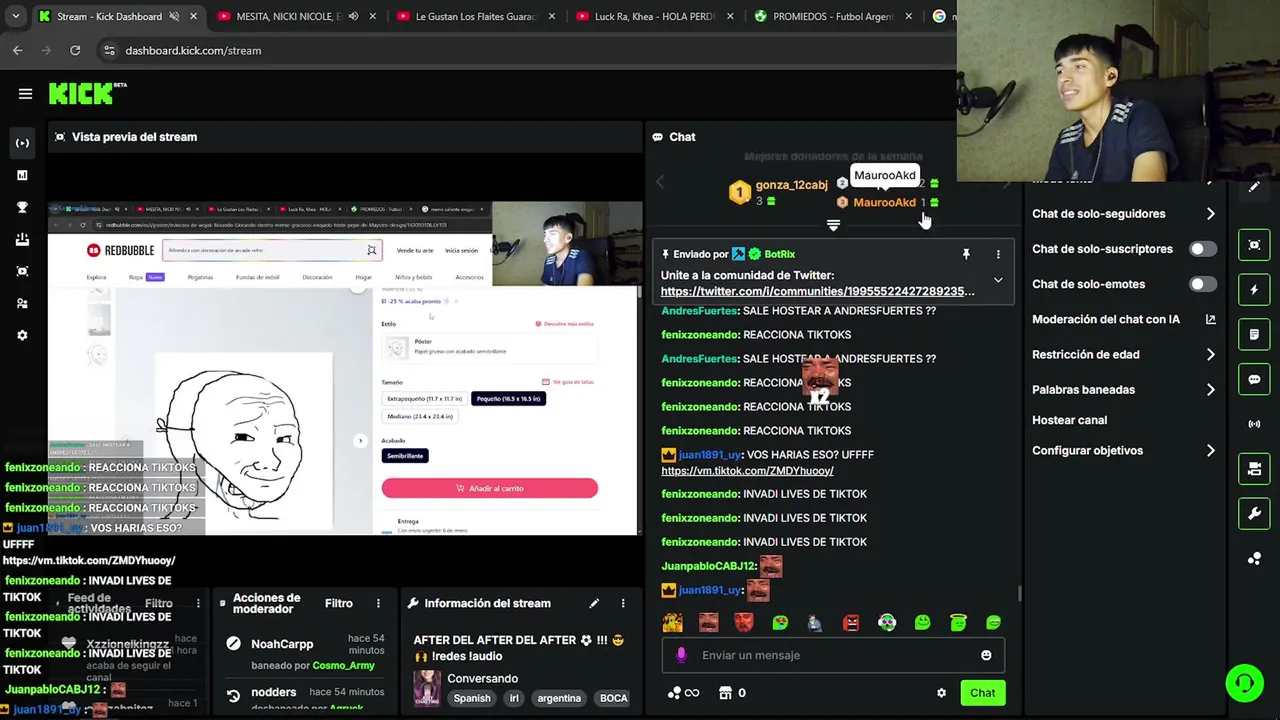Collapse the top donors leaderboard handle
1280x720 pixels.
tap(833, 225)
